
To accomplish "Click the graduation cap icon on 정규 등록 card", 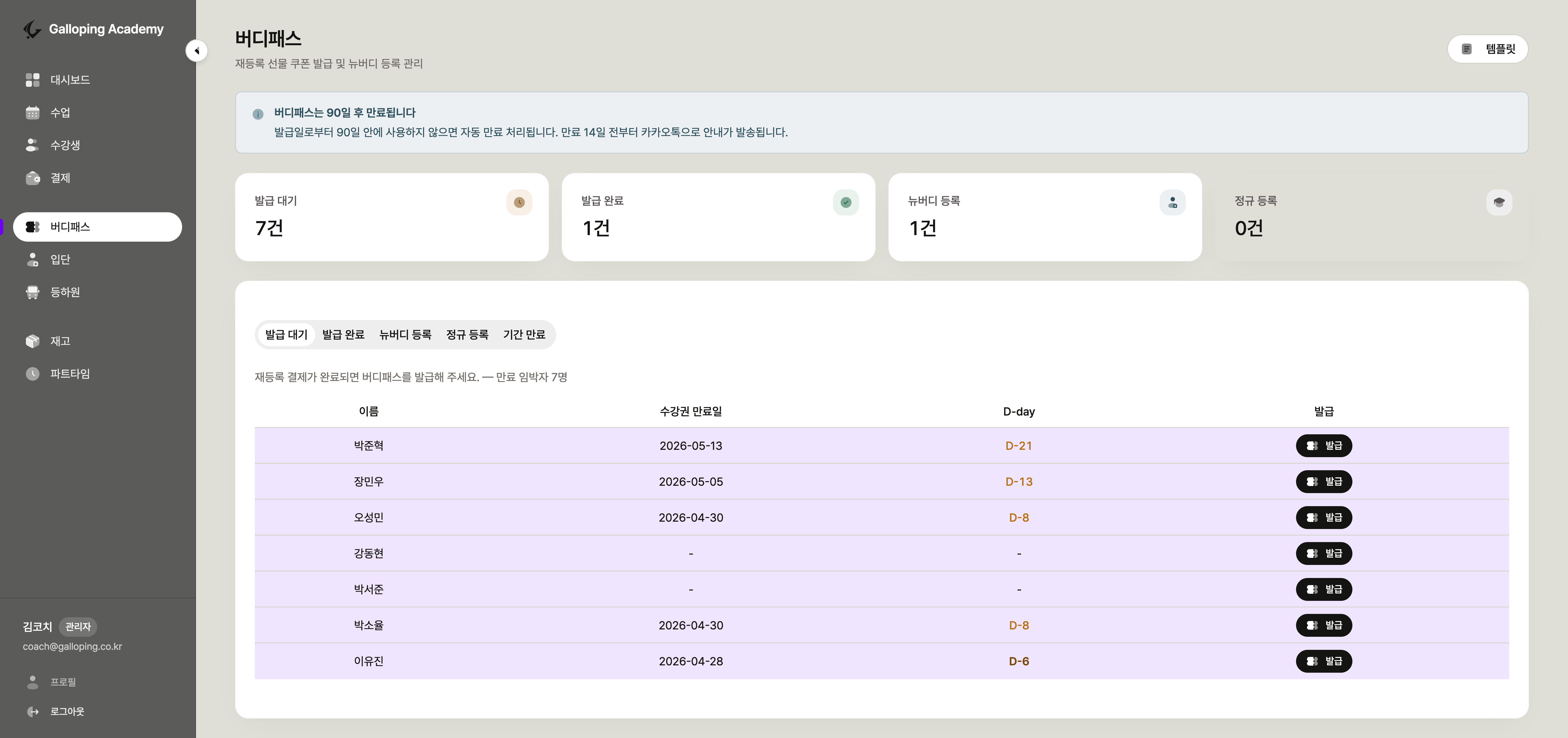I will click(1499, 203).
